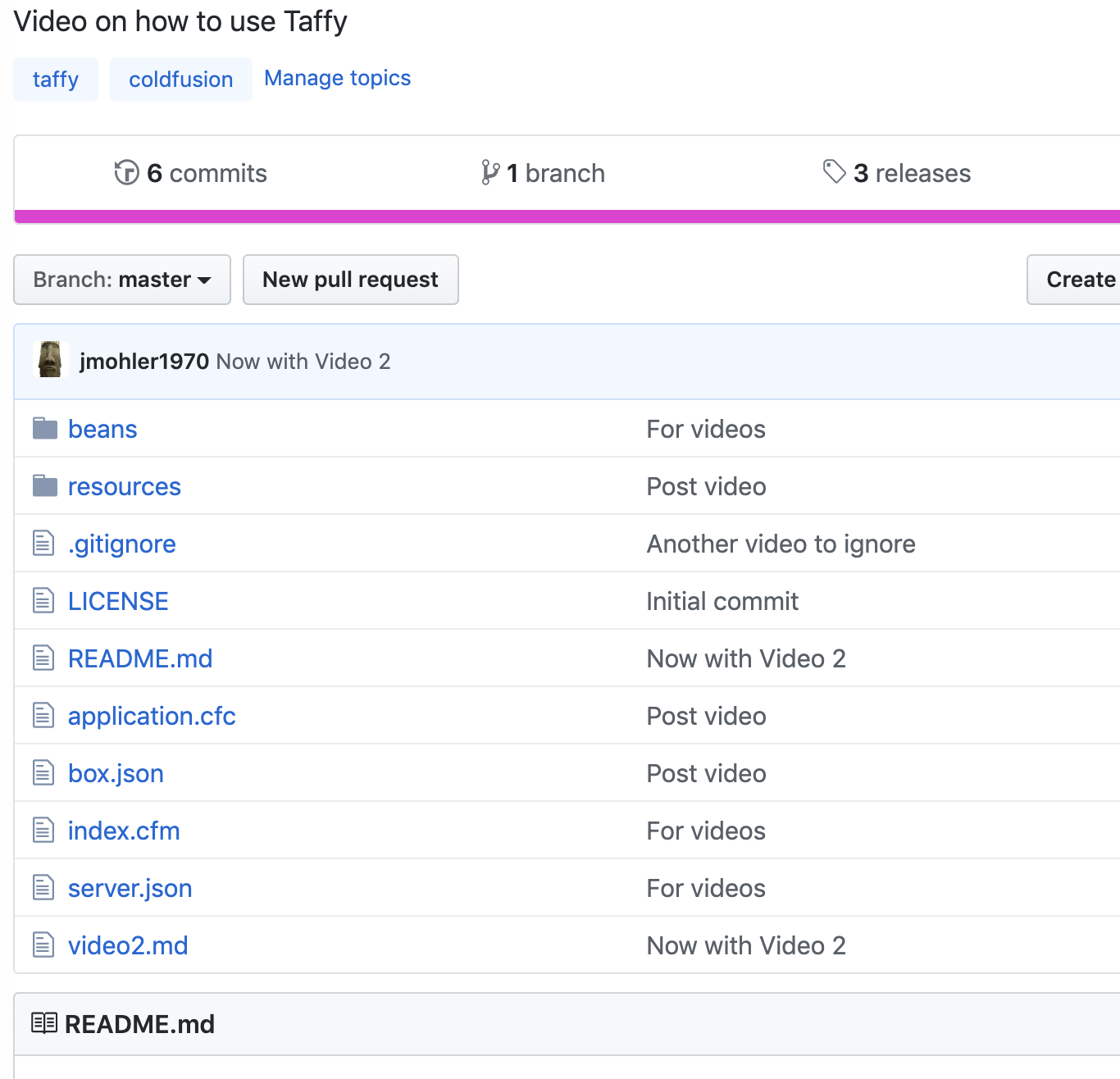The image size is (1120, 1079).
Task: Open the taffy topic tag
Action: [x=56, y=80]
